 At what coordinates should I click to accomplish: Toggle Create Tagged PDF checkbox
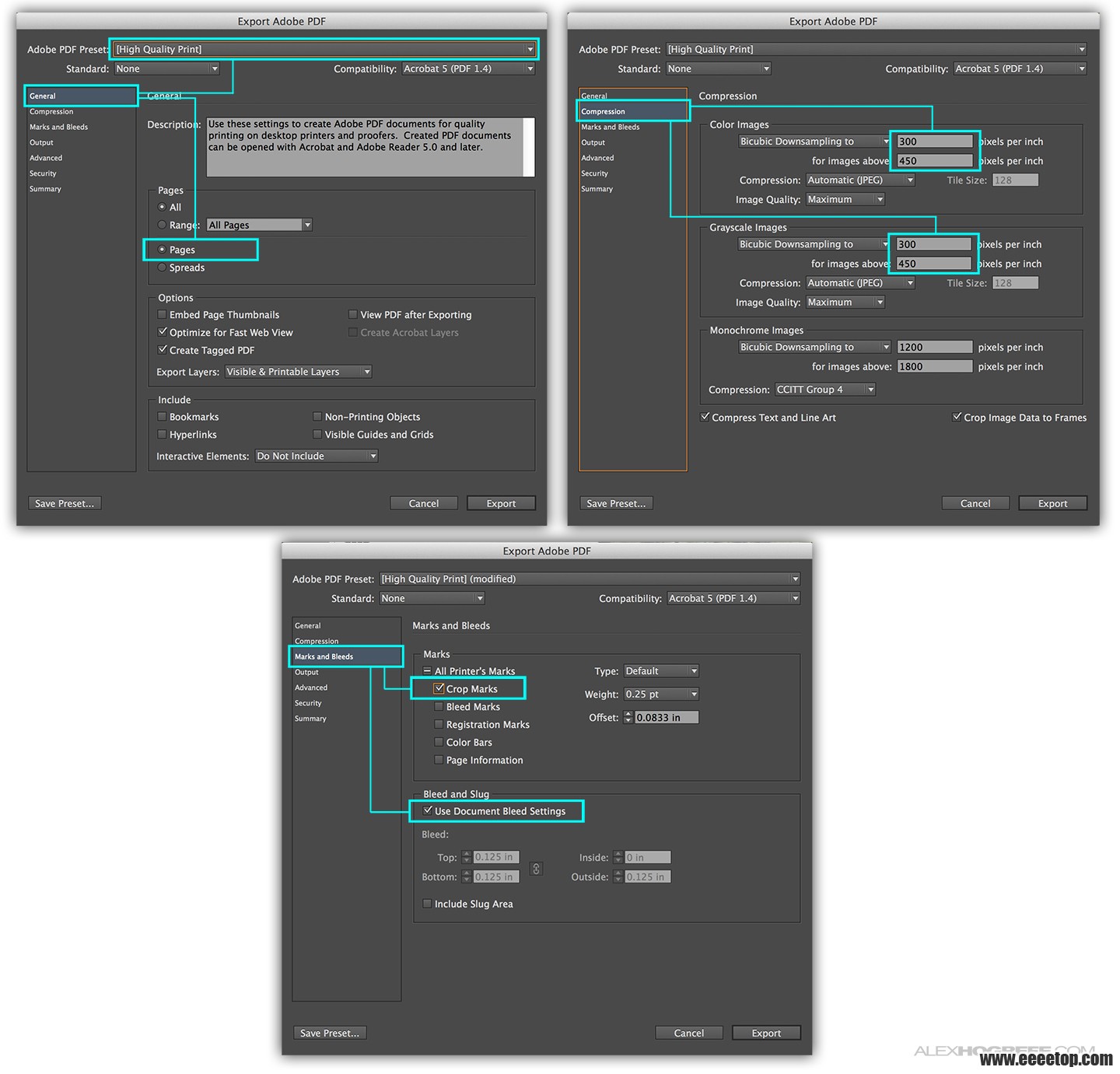tap(162, 350)
